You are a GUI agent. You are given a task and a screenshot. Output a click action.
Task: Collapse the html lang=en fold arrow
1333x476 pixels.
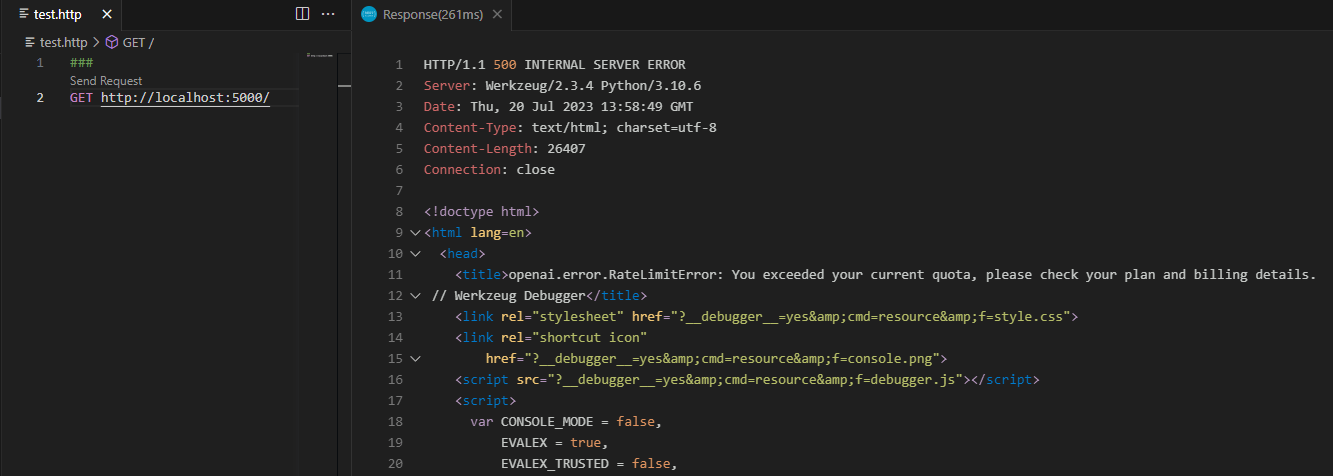pos(415,233)
